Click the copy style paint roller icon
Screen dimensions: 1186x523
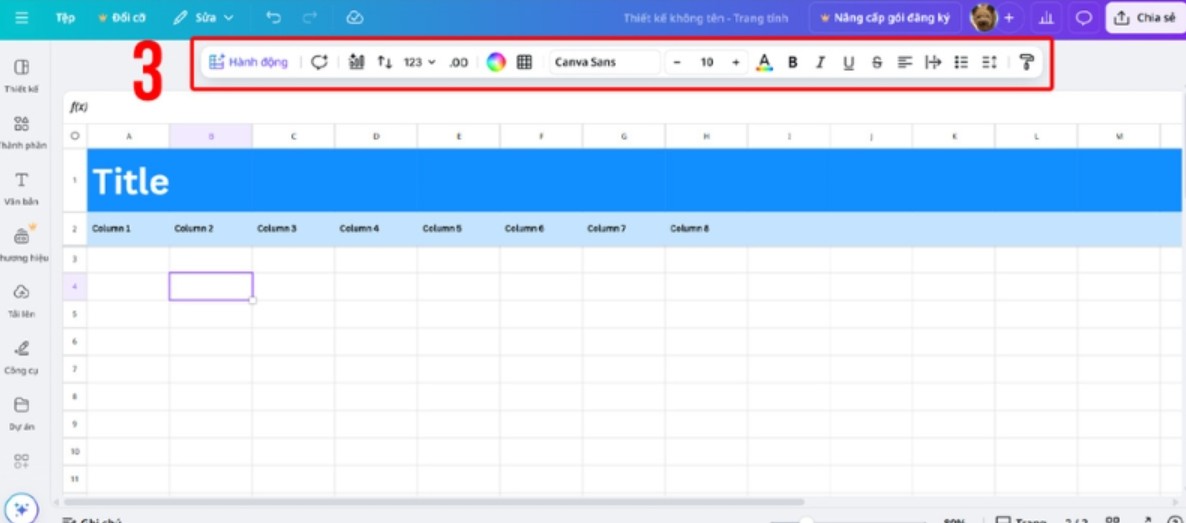tap(1026, 62)
